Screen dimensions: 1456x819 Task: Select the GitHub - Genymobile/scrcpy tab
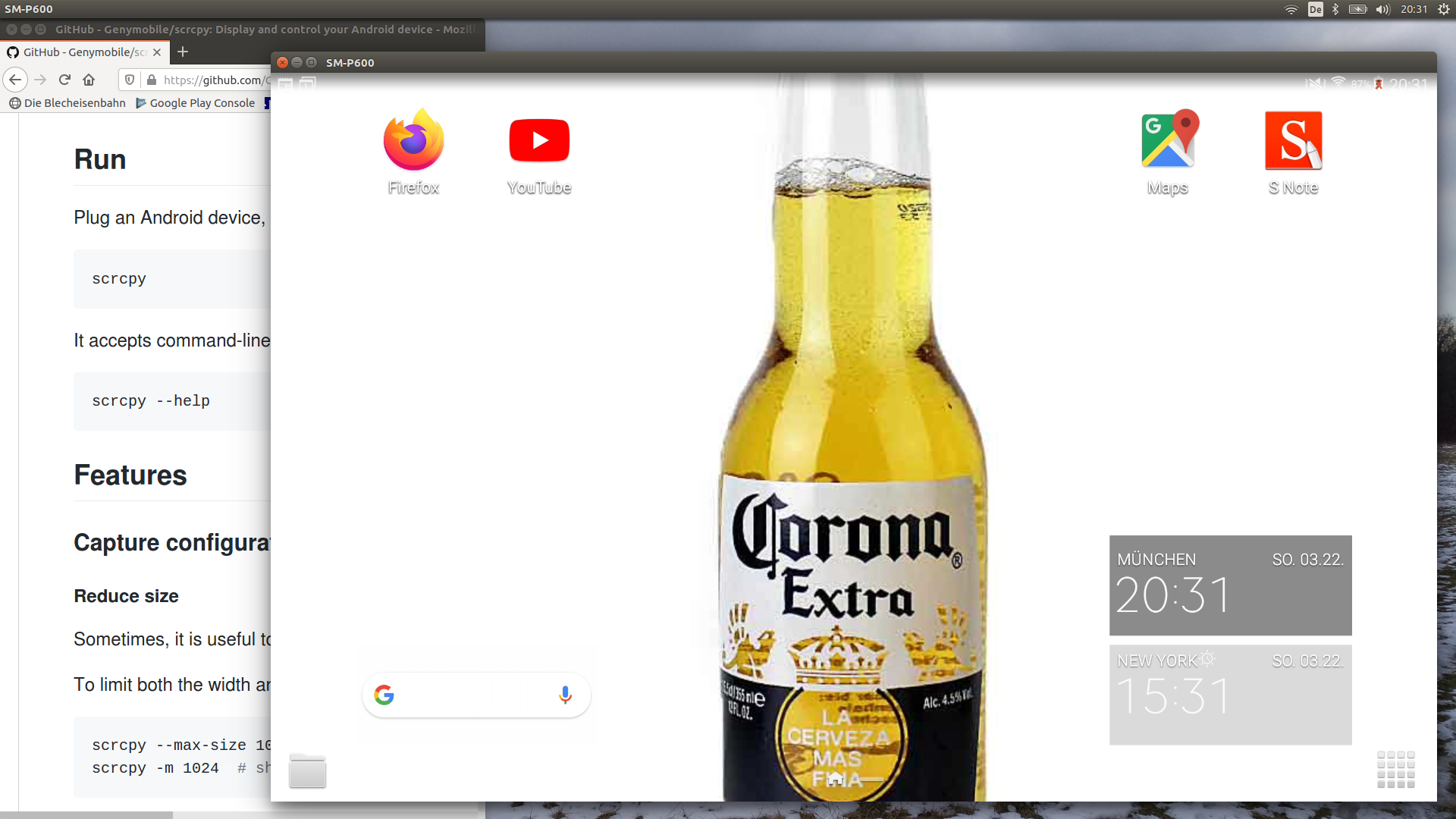[x=84, y=52]
